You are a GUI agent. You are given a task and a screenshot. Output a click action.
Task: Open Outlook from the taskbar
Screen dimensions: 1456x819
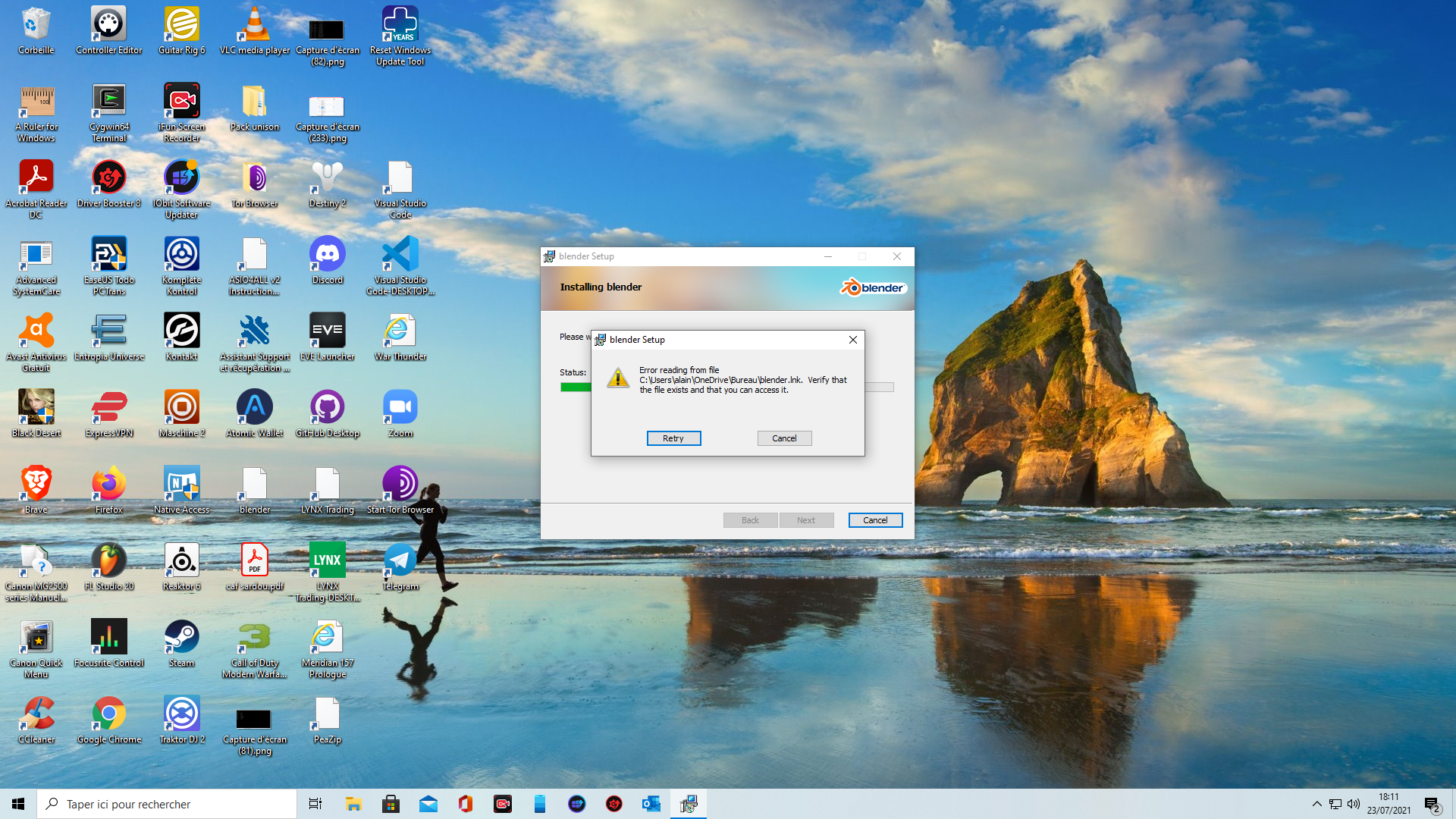(651, 804)
